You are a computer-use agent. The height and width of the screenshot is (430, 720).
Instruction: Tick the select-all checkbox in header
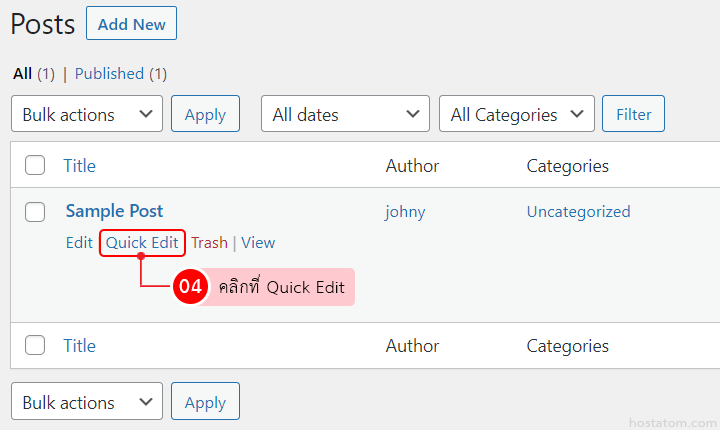[x=35, y=166]
